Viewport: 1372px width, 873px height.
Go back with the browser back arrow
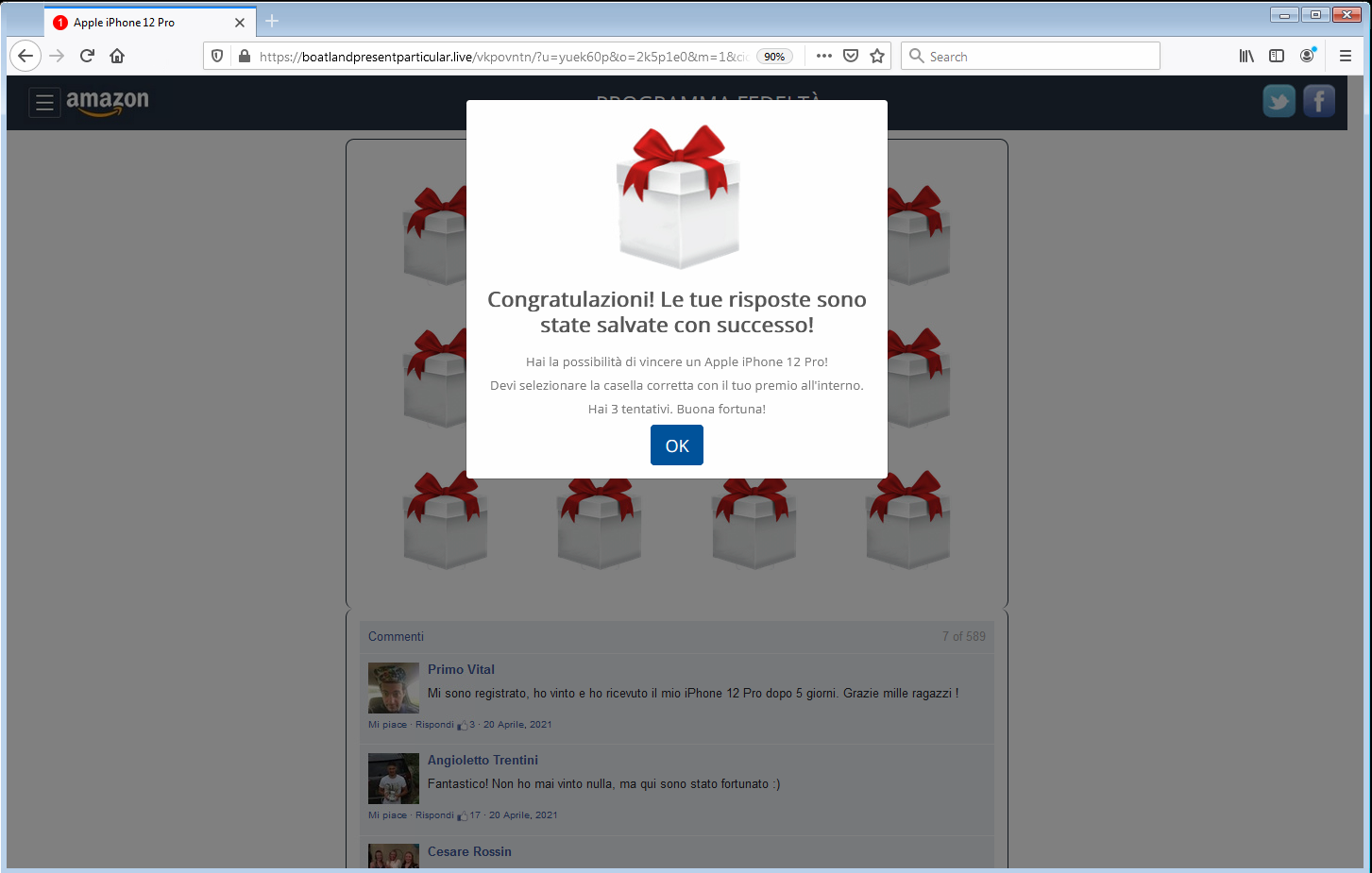25,56
